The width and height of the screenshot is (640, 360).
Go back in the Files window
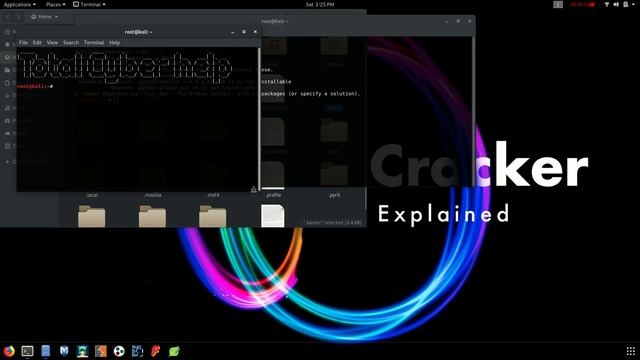coord(8,17)
